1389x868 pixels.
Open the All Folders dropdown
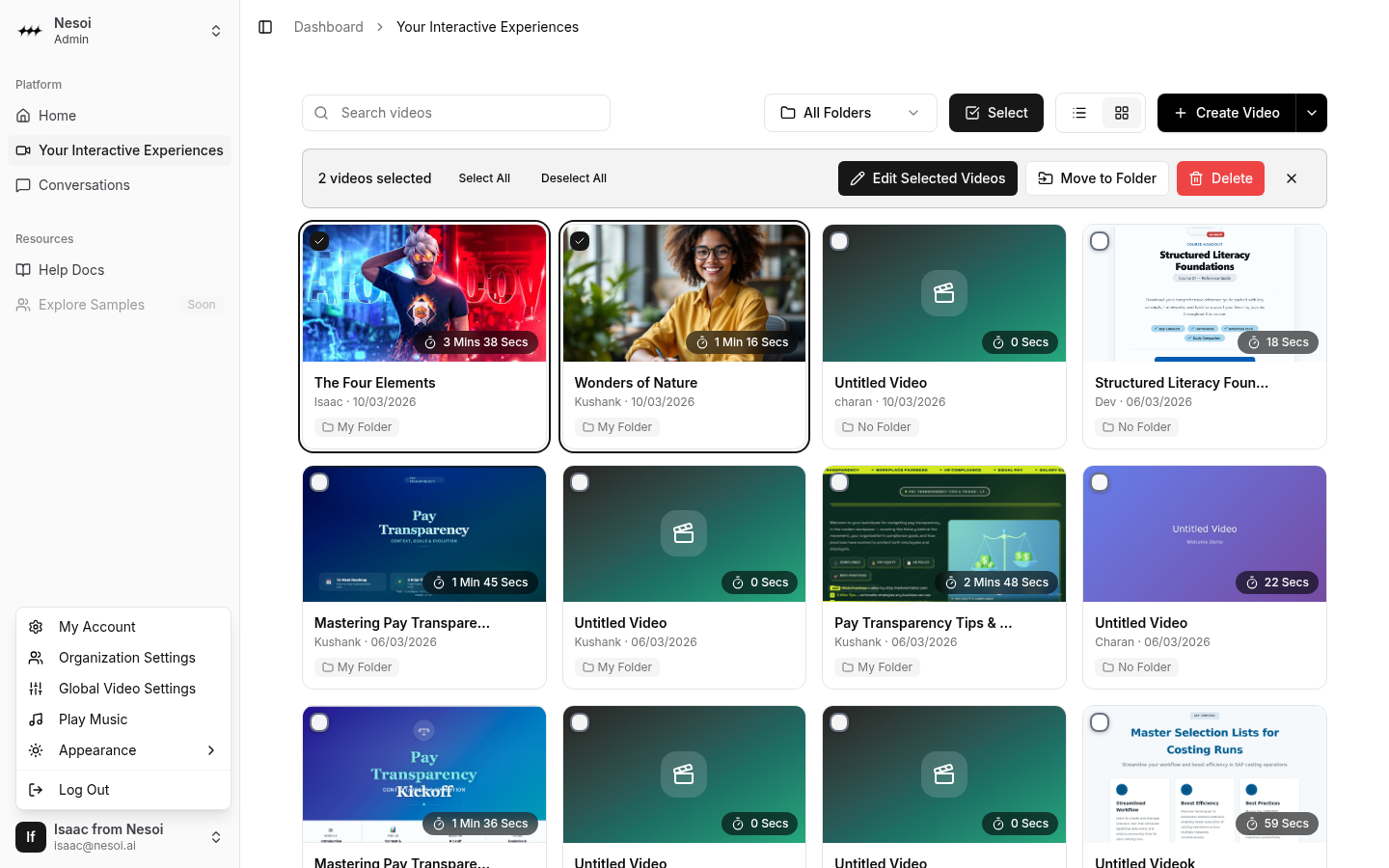click(850, 113)
